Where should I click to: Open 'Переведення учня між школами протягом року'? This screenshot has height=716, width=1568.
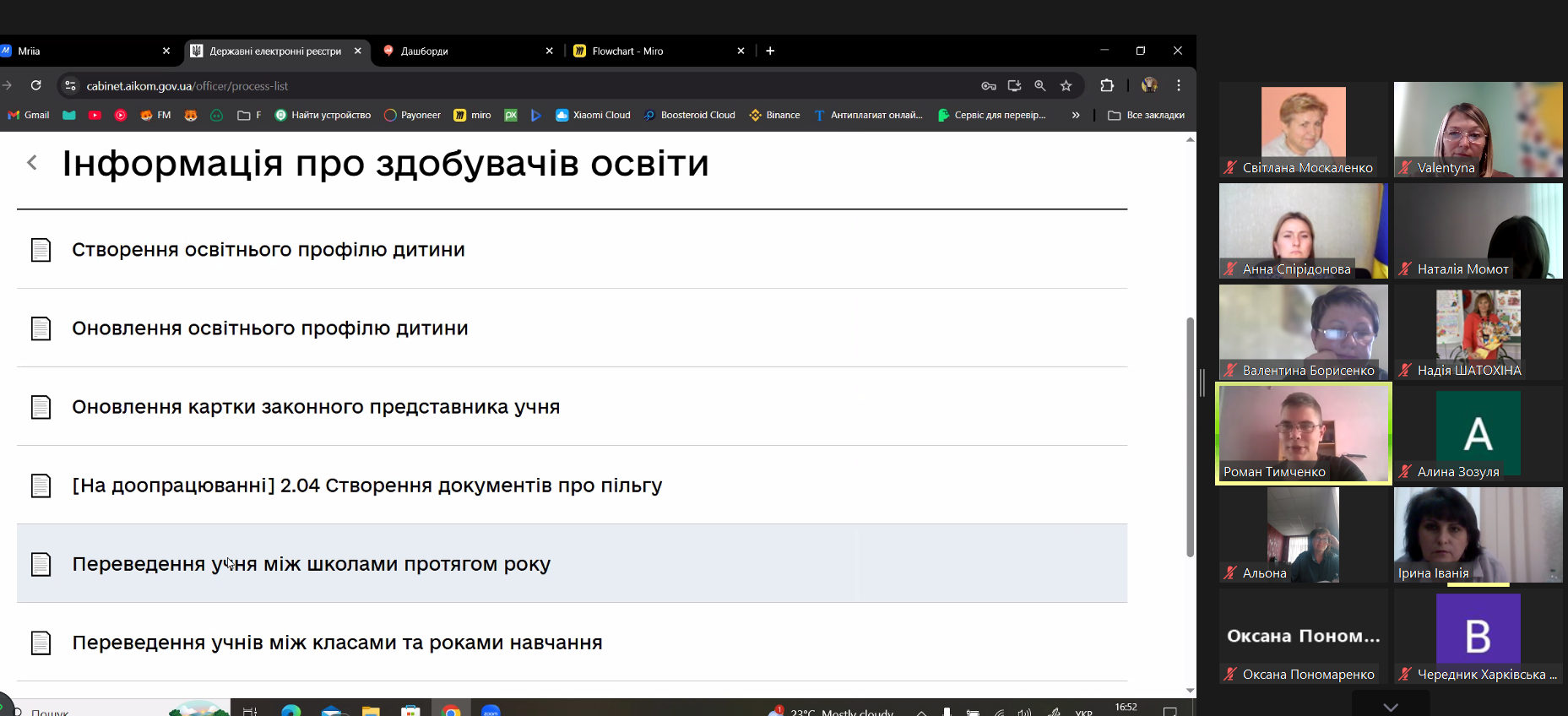pyautogui.click(x=311, y=564)
